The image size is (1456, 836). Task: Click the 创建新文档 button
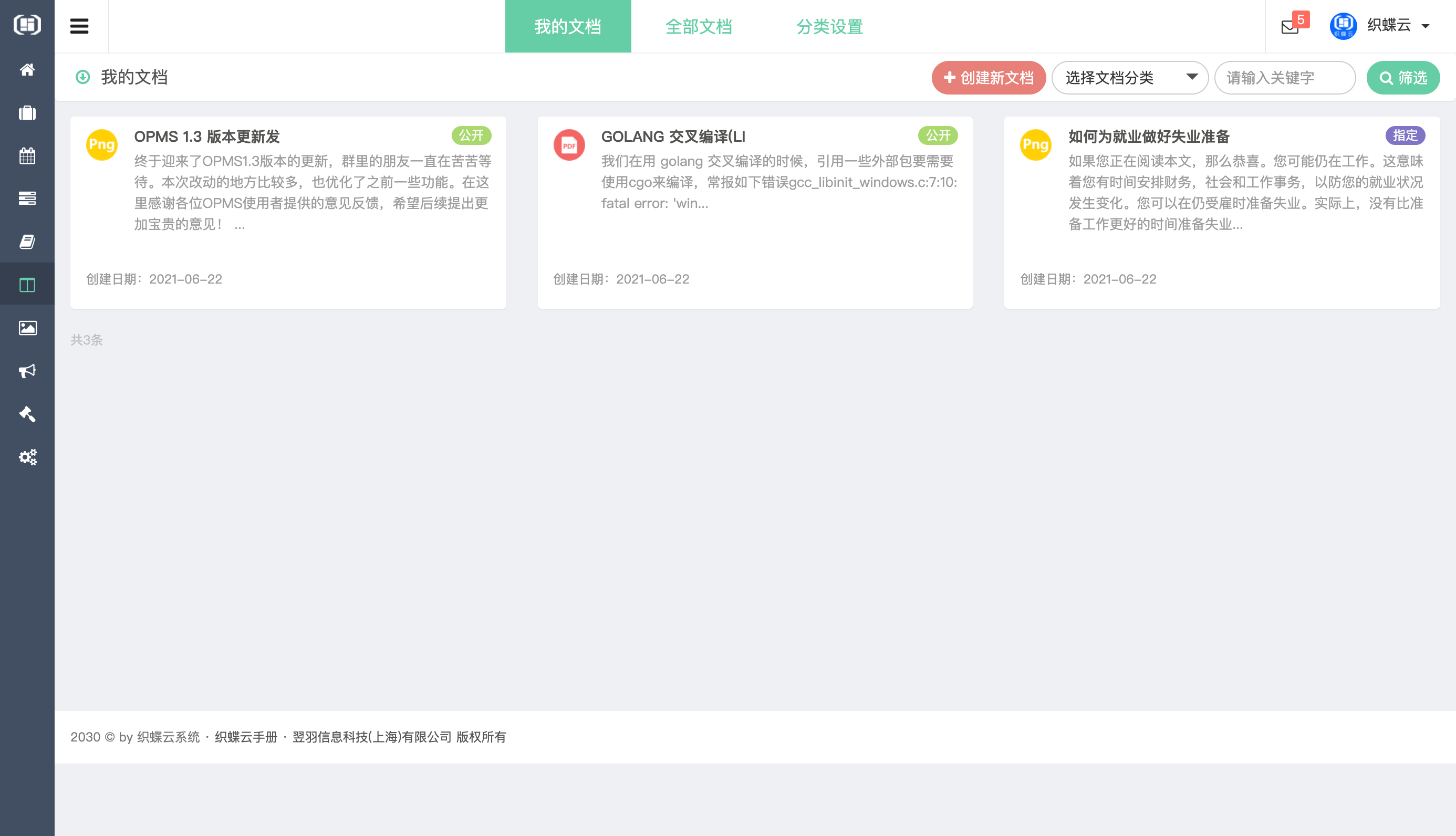988,78
